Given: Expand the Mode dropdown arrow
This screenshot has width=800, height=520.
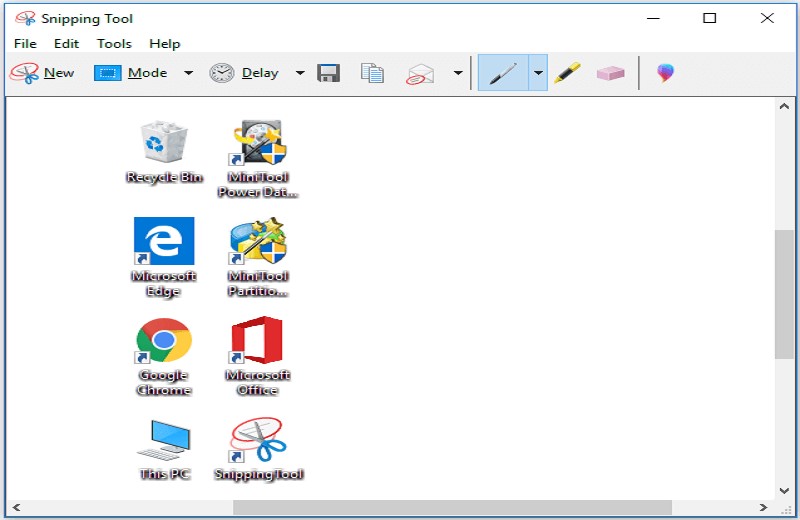Looking at the screenshot, I should (x=188, y=73).
